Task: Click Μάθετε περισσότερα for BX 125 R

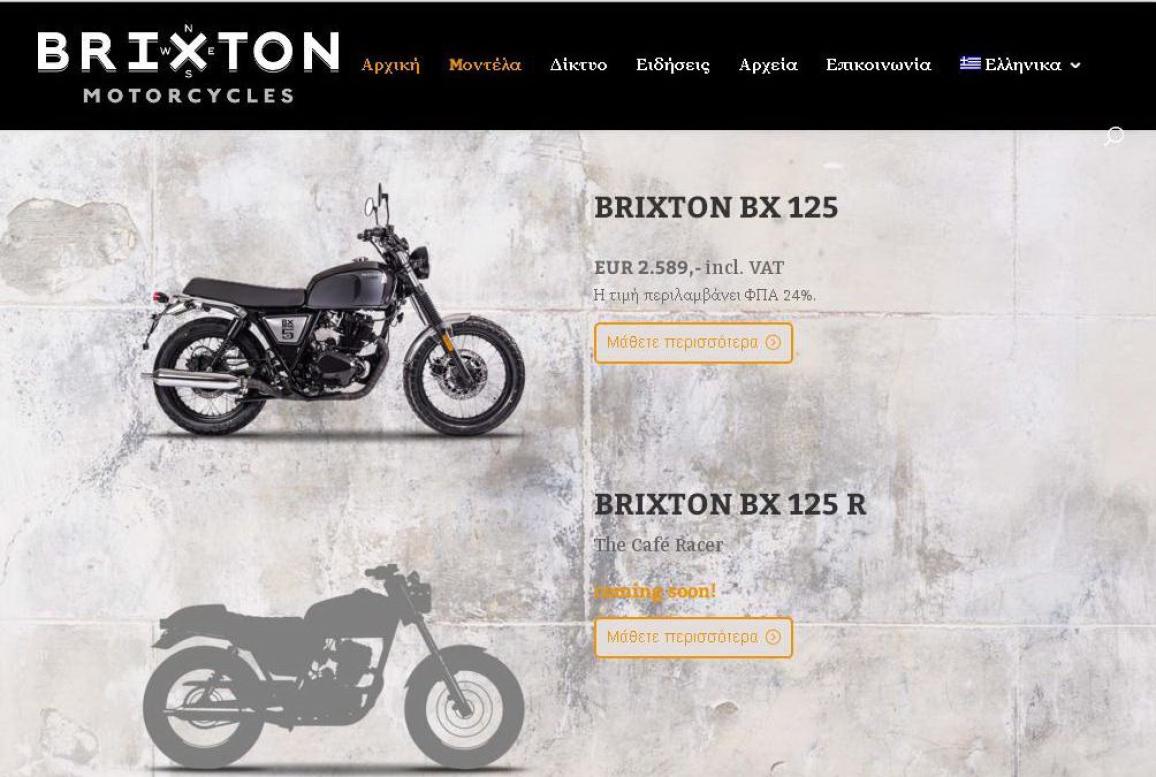Action: tap(693, 638)
